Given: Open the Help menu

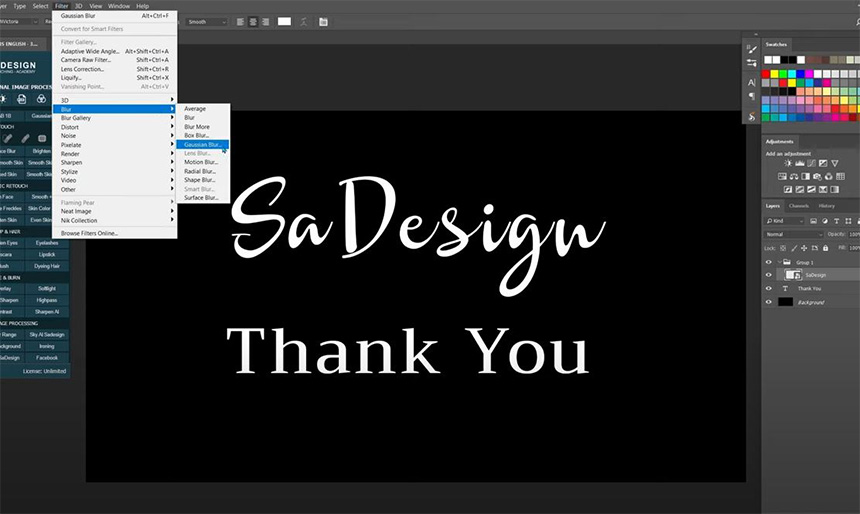Looking at the screenshot, I should (143, 6).
